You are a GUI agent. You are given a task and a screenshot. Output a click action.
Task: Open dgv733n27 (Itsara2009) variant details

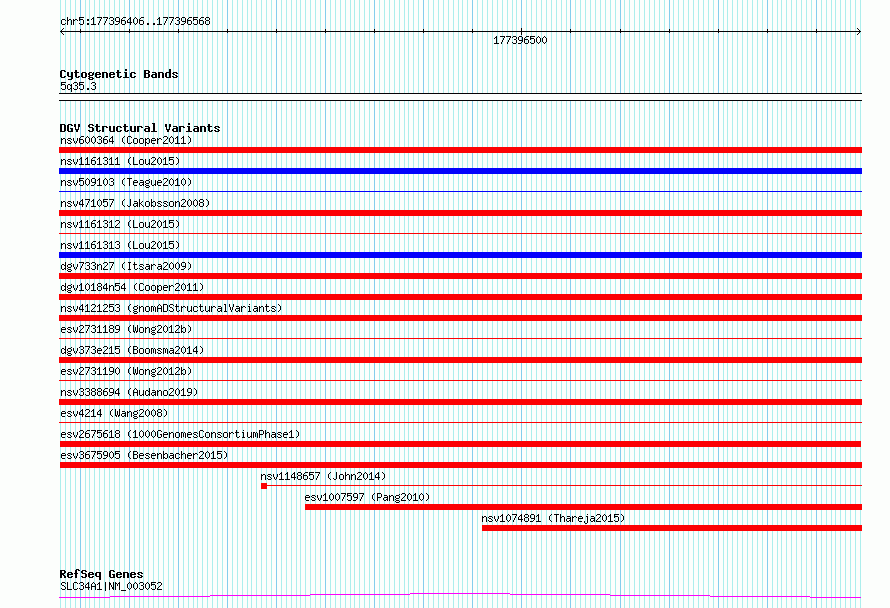click(126, 266)
